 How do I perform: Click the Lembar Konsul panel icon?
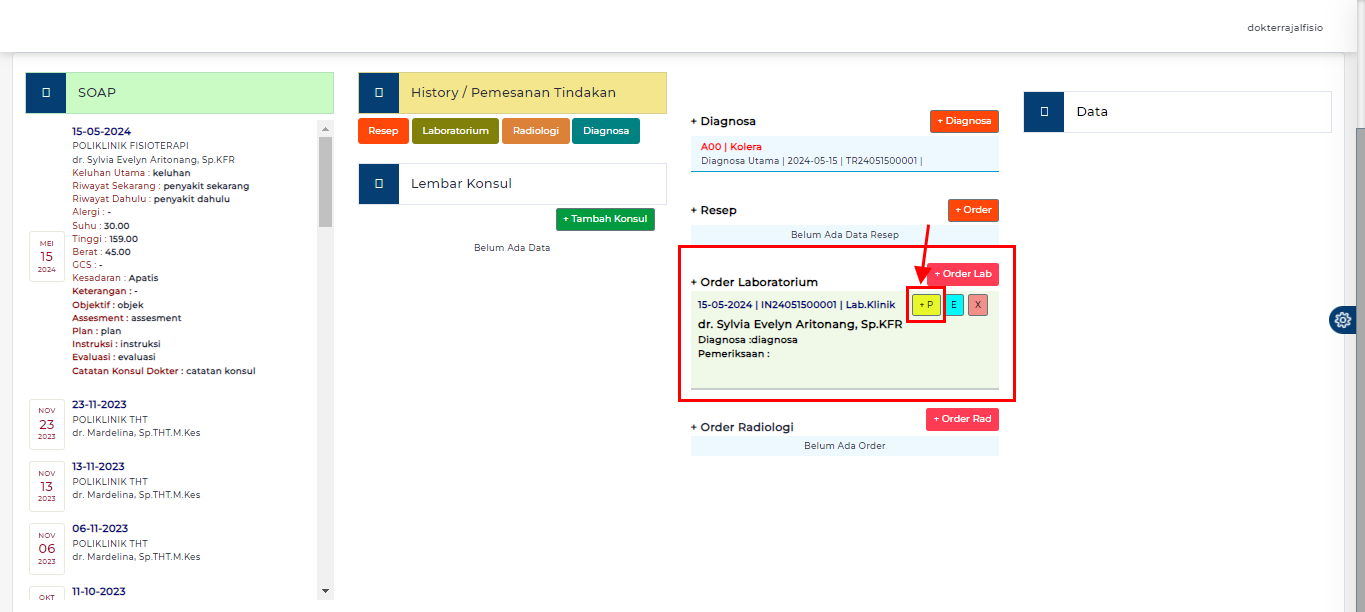378,184
